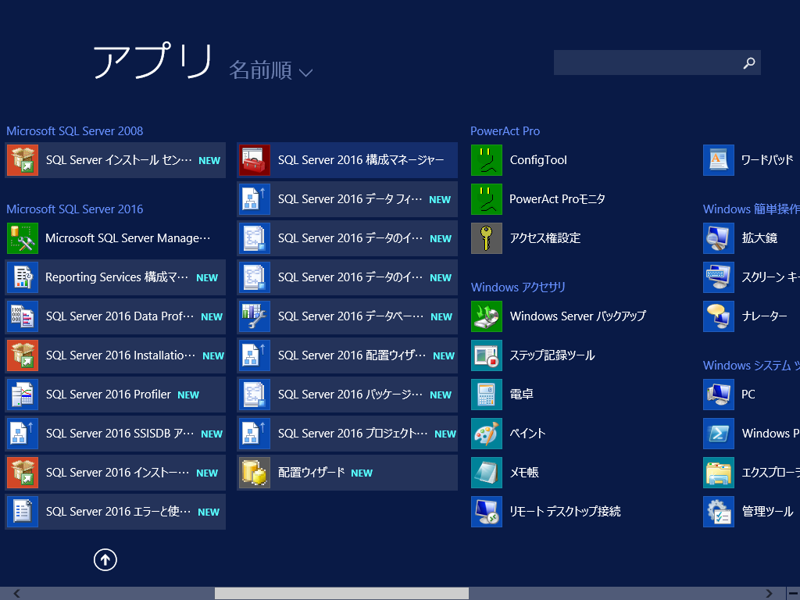Click the horizontal scrollbar thumb
The width and height of the screenshot is (800, 600).
coord(341,593)
